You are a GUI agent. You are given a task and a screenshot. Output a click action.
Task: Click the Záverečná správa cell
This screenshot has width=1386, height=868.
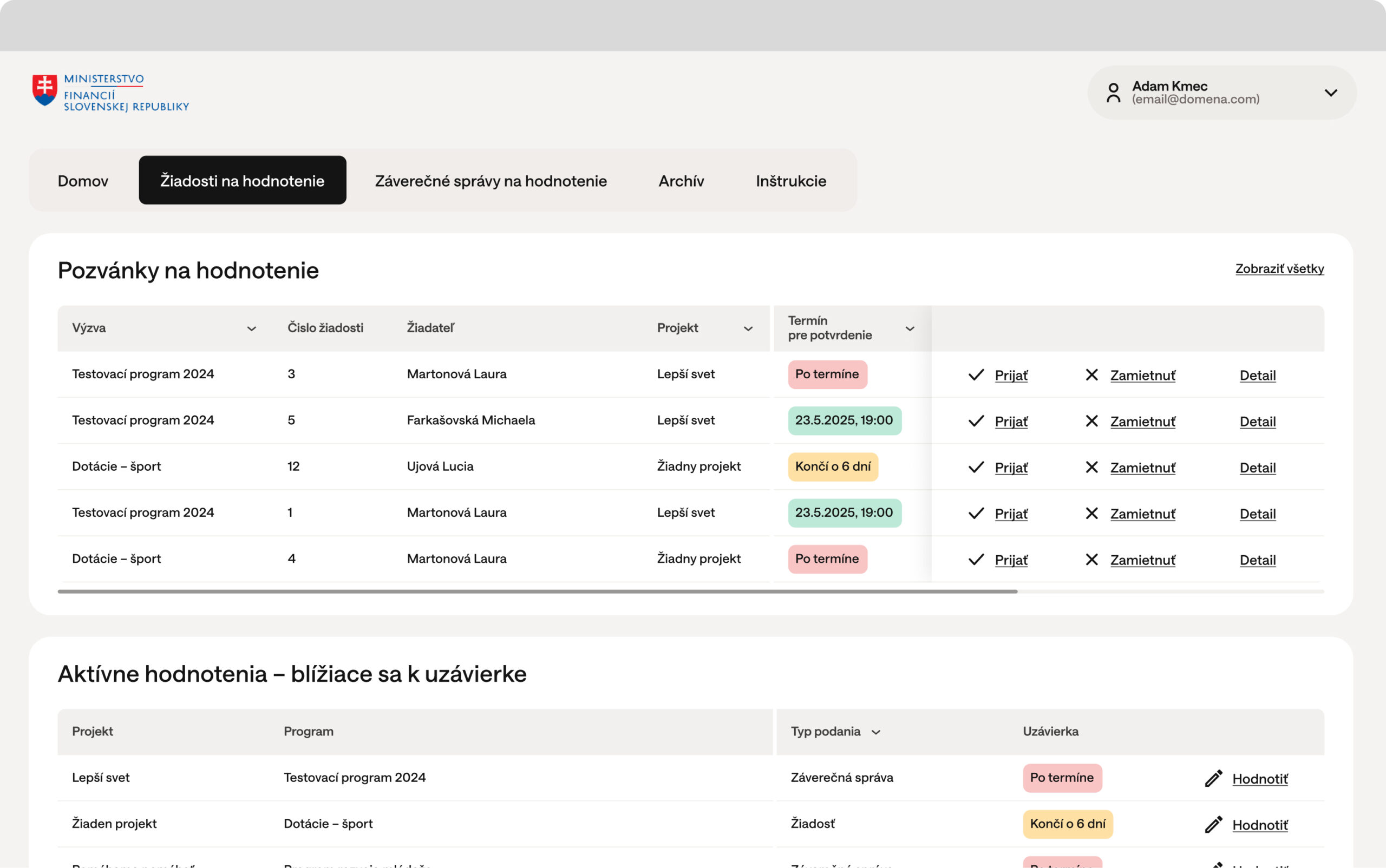tap(842, 777)
